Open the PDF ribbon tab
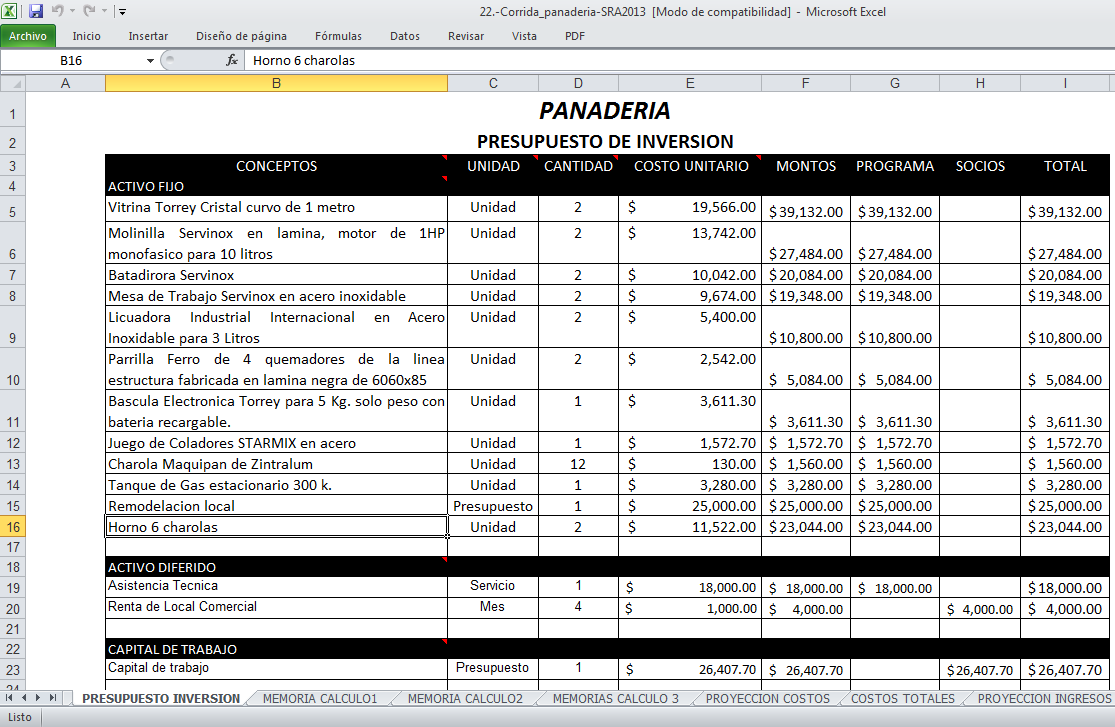Viewport: 1115px width, 727px height. click(x=575, y=36)
